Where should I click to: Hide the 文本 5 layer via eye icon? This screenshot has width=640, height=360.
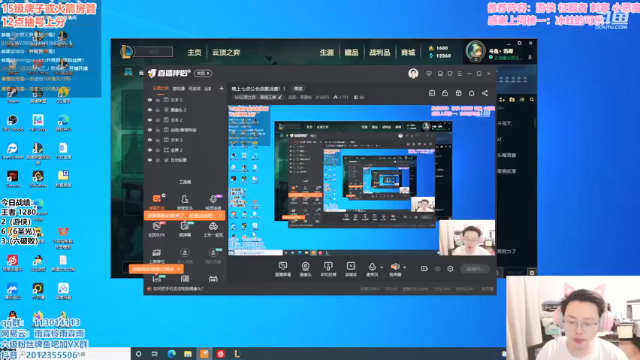pyautogui.click(x=150, y=100)
